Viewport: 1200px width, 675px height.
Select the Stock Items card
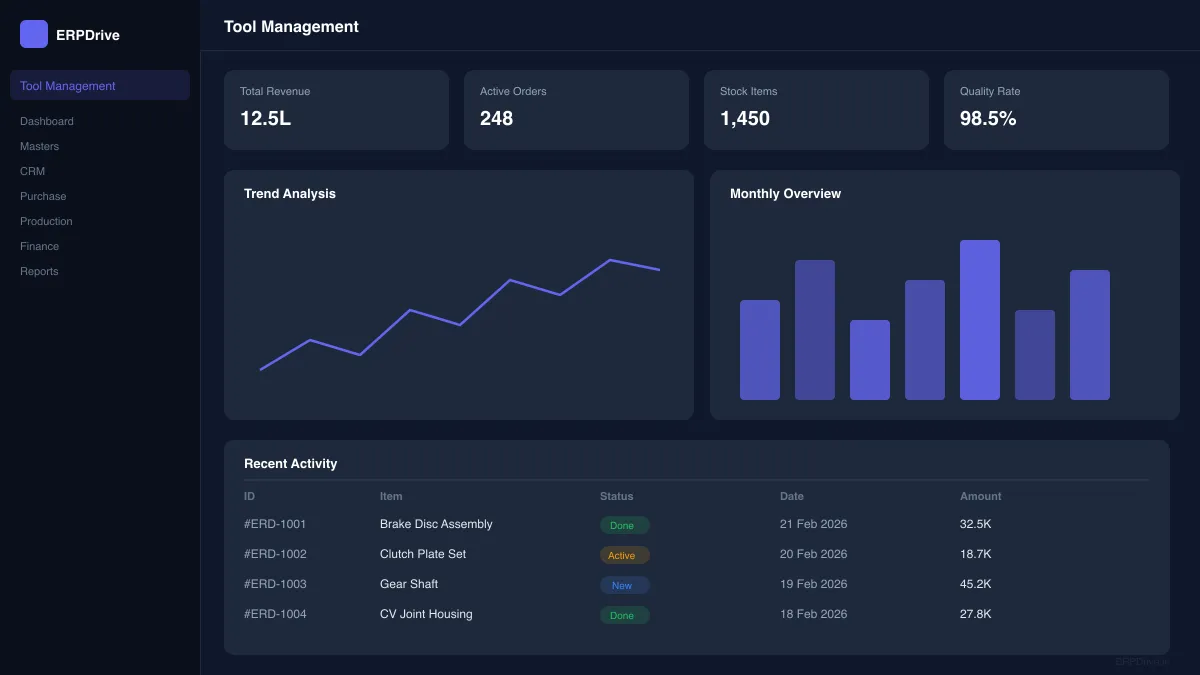816,110
